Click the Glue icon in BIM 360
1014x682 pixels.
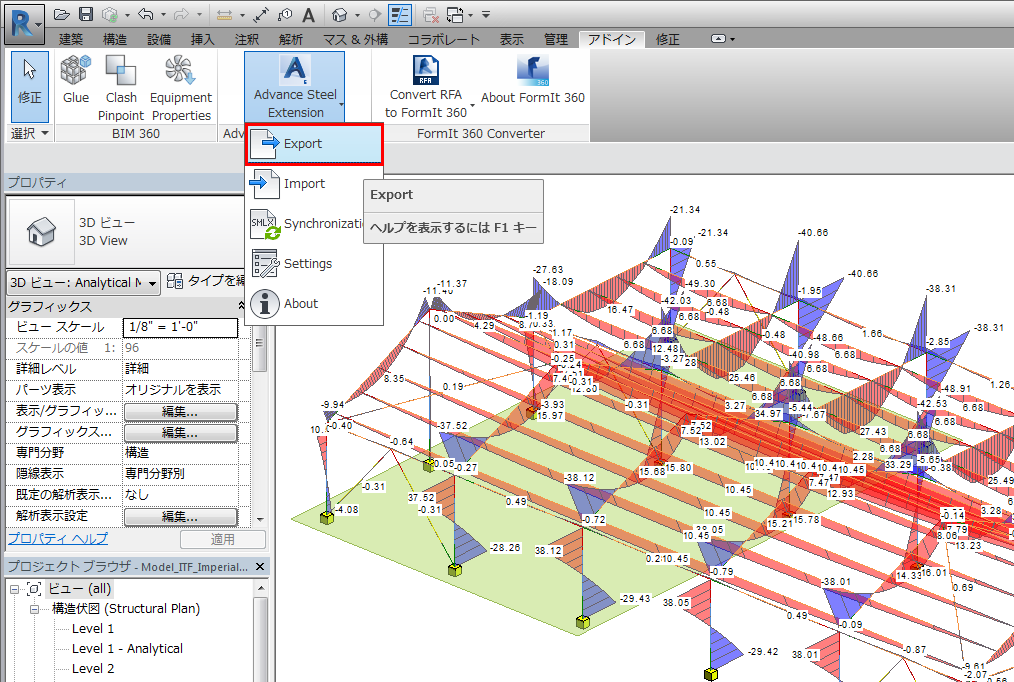coord(76,80)
